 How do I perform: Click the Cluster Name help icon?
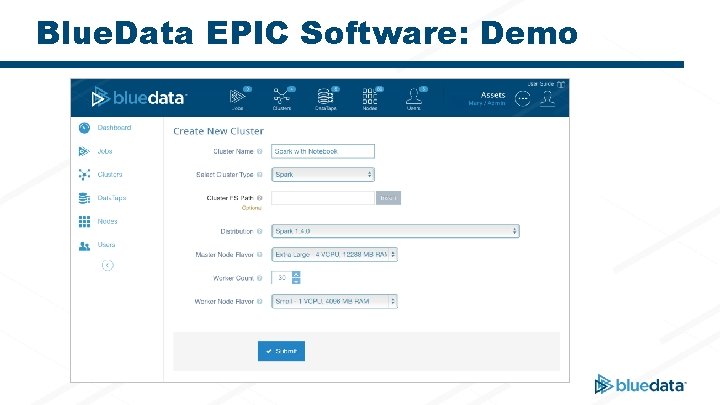coord(259,152)
